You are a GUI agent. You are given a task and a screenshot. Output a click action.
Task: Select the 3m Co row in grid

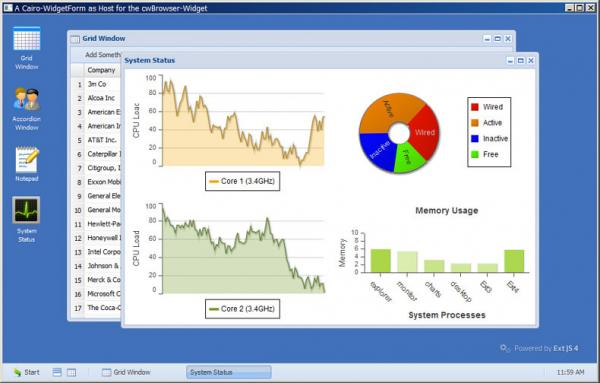pos(96,84)
